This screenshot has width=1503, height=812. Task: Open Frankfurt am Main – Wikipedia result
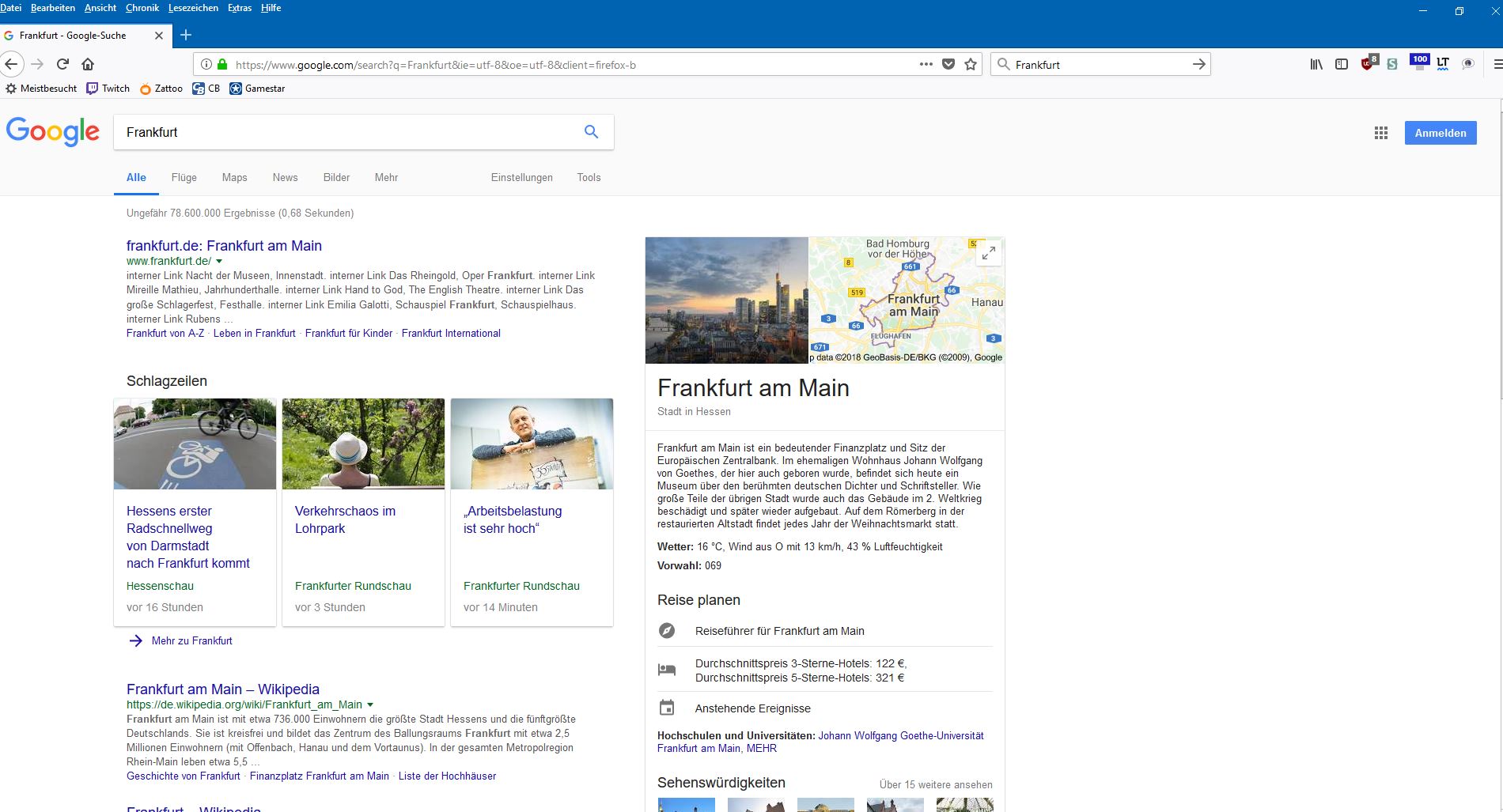pyautogui.click(x=223, y=689)
